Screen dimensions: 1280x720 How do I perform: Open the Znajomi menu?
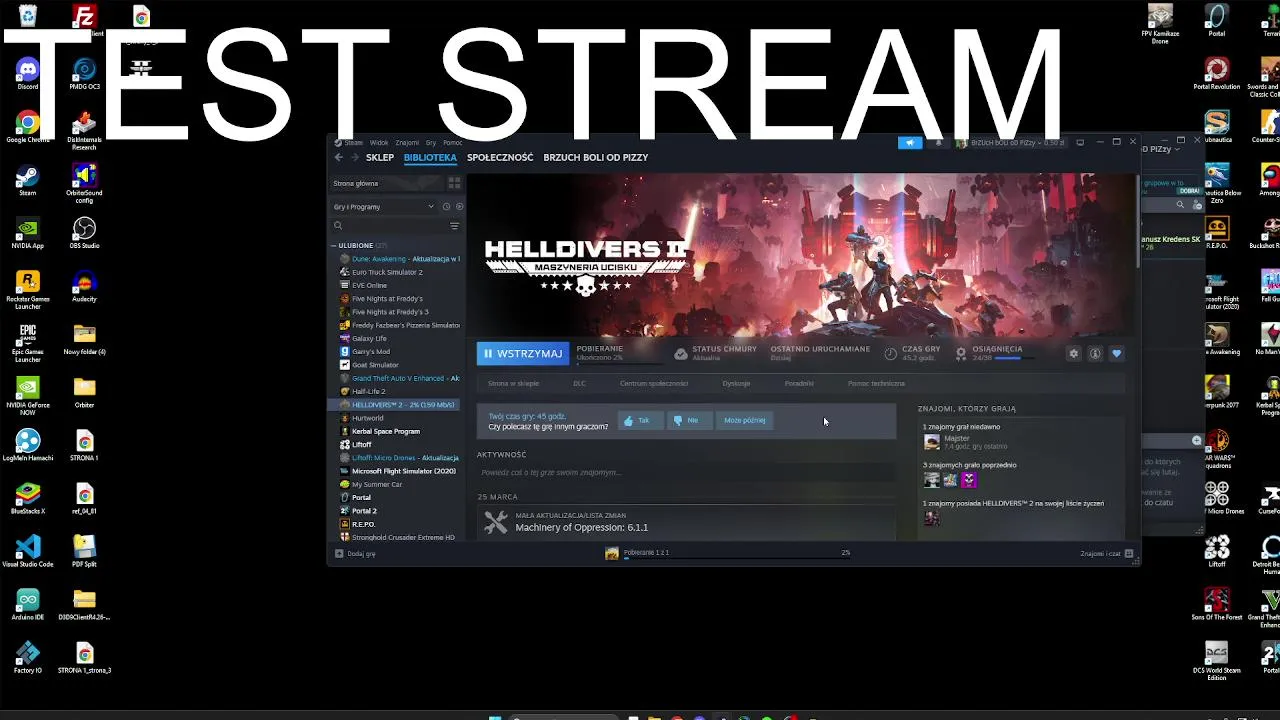click(x=407, y=142)
